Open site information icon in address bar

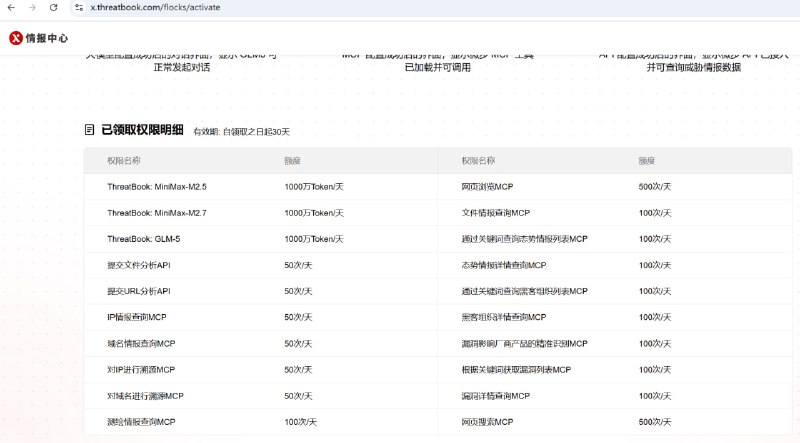[79, 8]
